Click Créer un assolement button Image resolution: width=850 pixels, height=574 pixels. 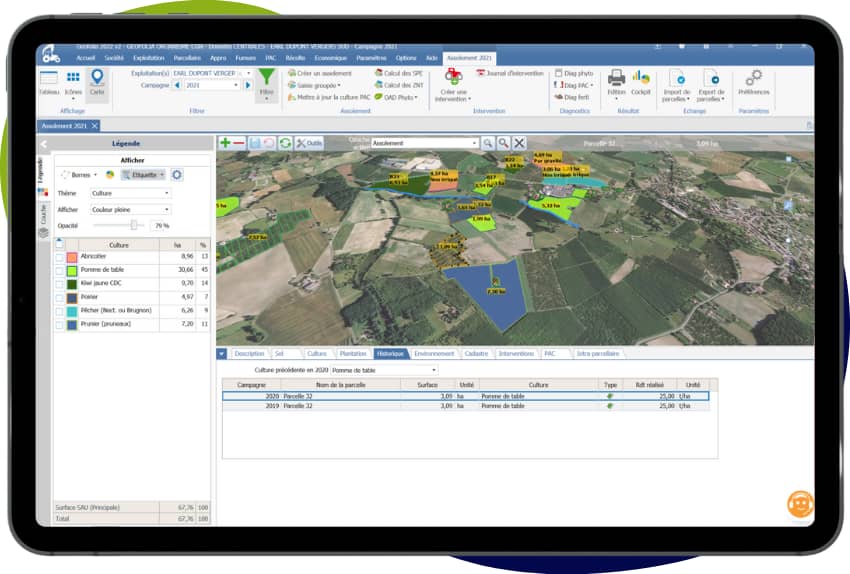click(320, 73)
